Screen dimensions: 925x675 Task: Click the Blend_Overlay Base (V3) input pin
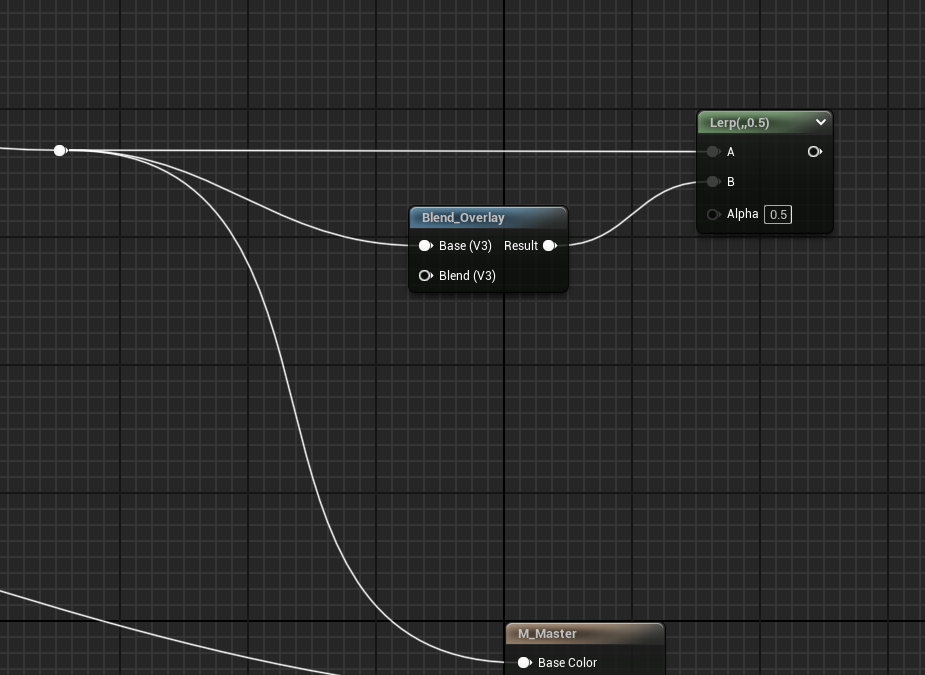tap(425, 245)
